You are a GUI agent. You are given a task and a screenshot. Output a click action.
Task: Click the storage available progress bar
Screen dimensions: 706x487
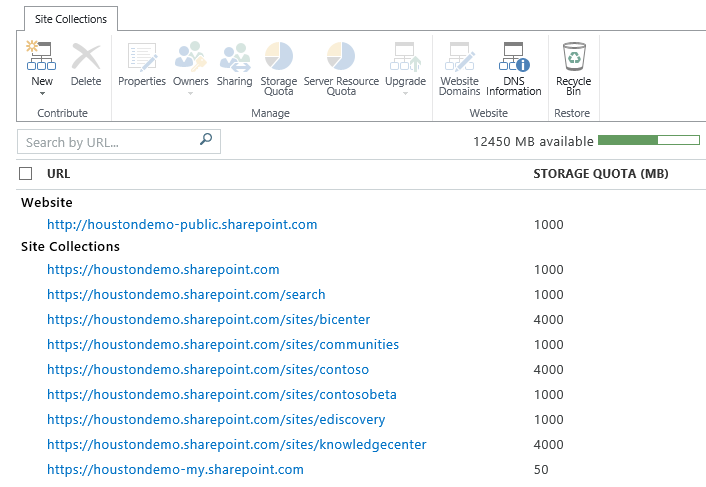coord(649,140)
